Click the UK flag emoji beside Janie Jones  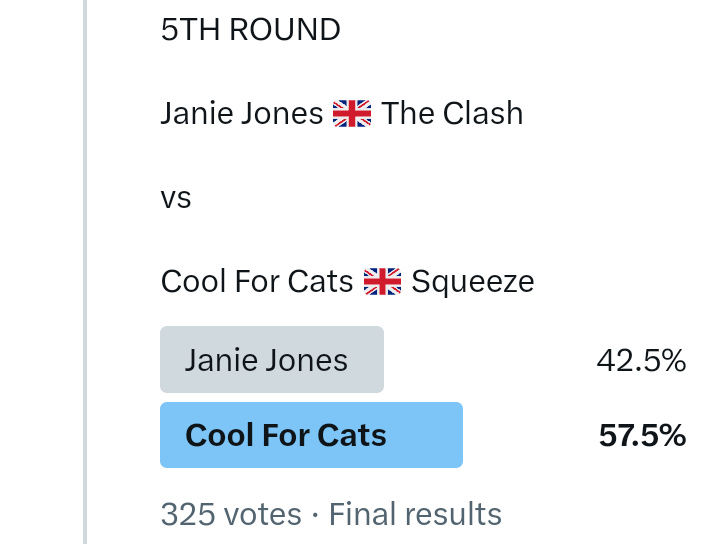[x=351, y=114]
